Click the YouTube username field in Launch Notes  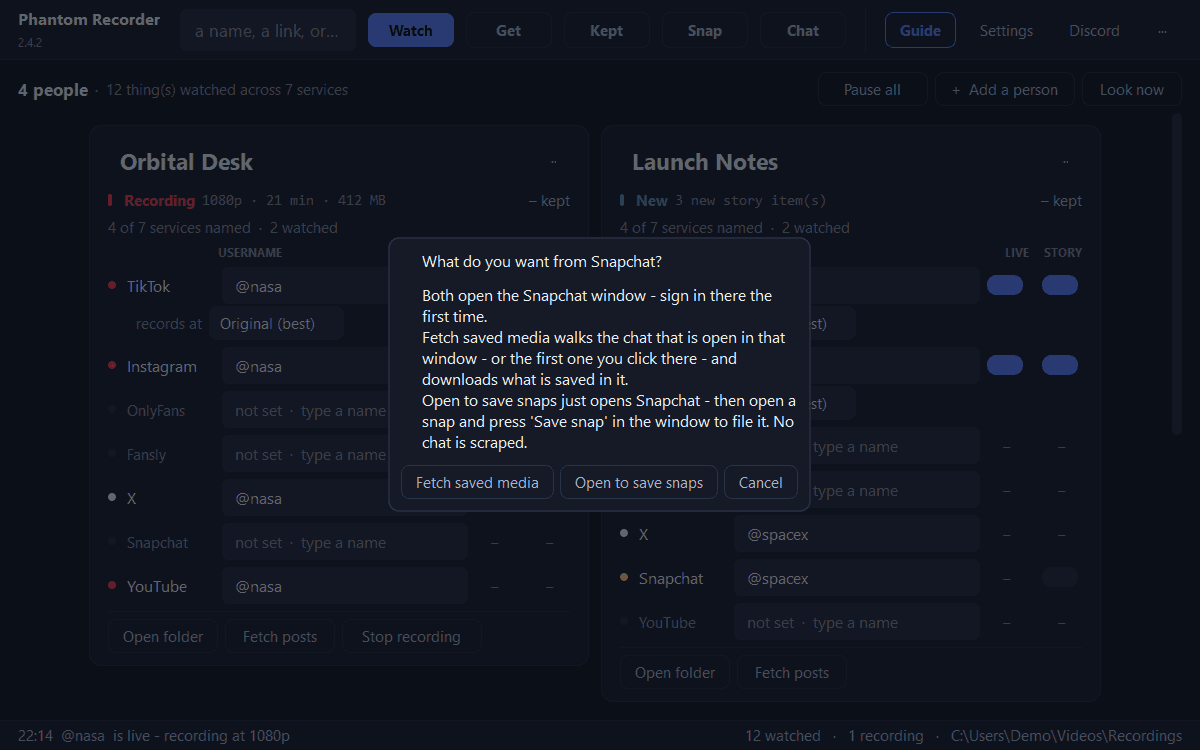[857, 623]
